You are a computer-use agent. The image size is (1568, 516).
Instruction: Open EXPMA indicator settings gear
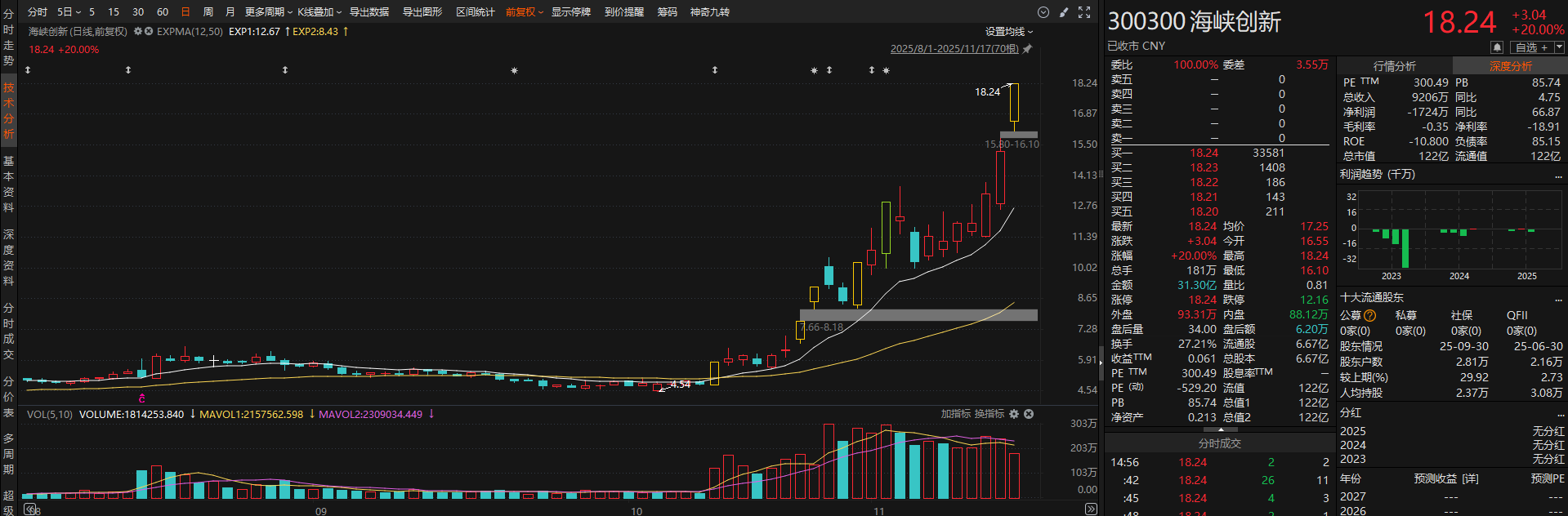[138, 31]
